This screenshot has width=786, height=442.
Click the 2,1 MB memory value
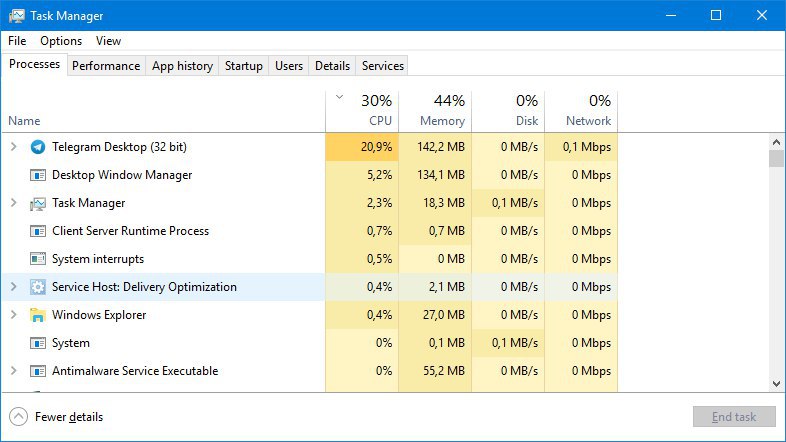pos(447,287)
